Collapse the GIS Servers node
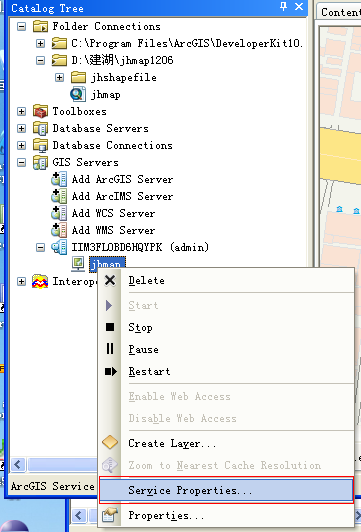This screenshot has width=361, height=532. pyautogui.click(x=21, y=162)
